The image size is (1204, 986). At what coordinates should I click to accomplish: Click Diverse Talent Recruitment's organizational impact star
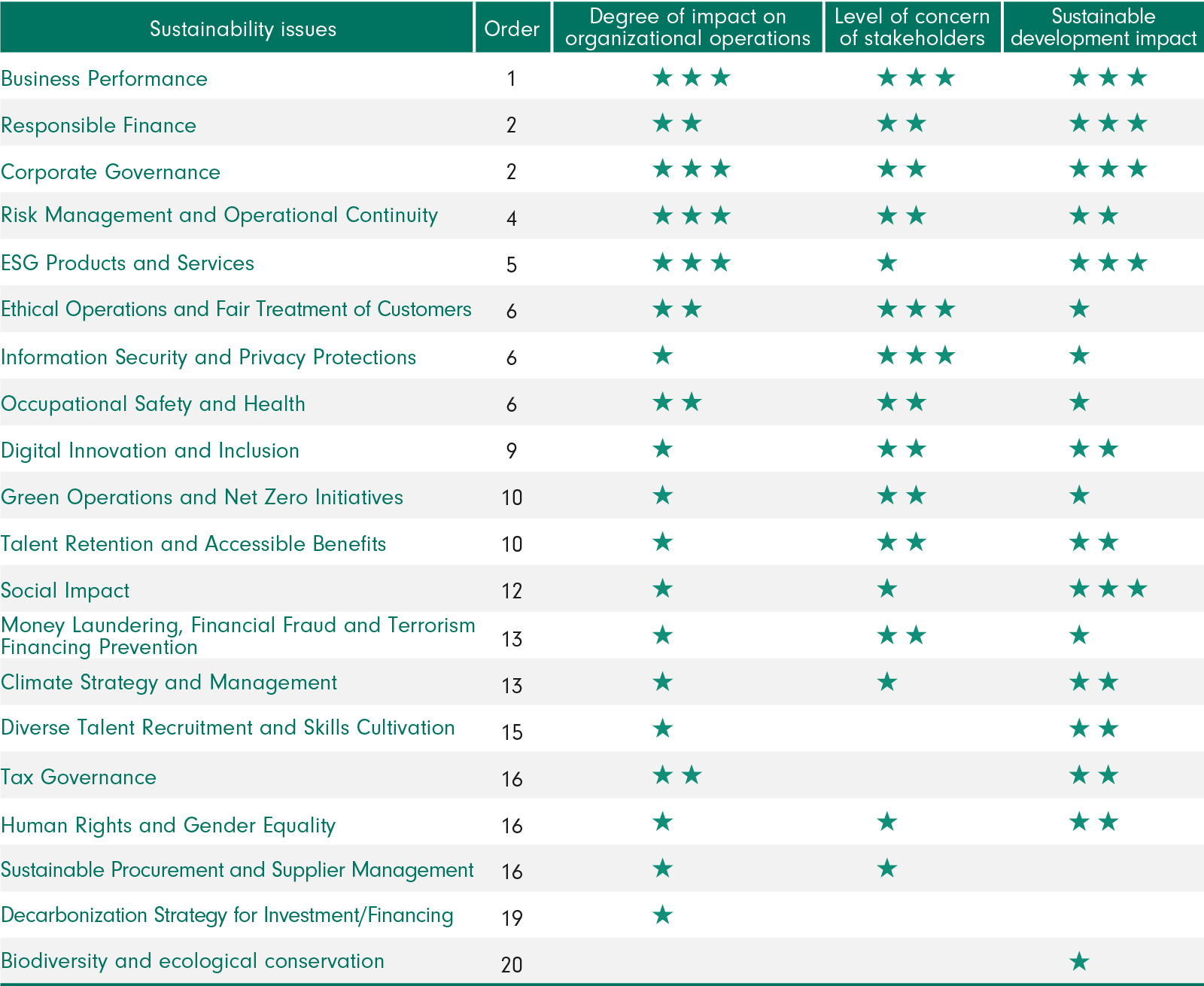pyautogui.click(x=663, y=729)
